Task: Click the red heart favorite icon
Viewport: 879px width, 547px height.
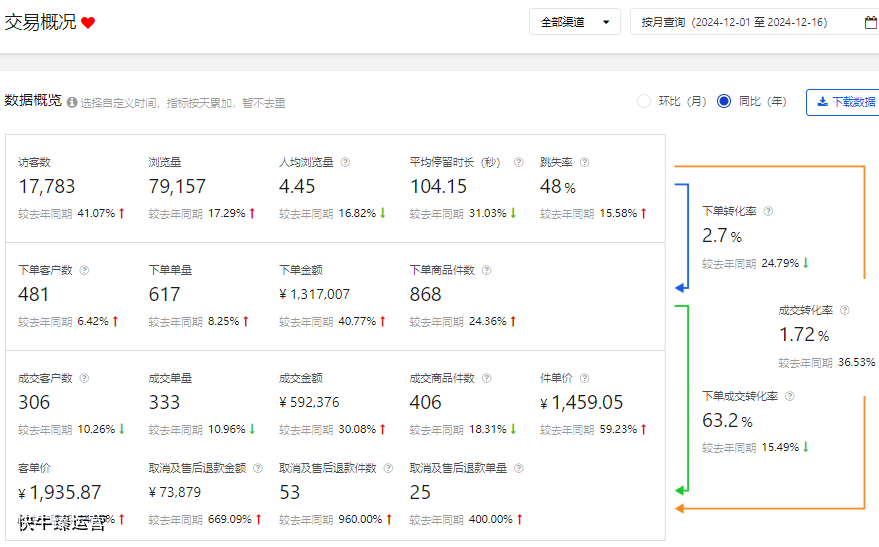Action: pyautogui.click(x=88, y=23)
